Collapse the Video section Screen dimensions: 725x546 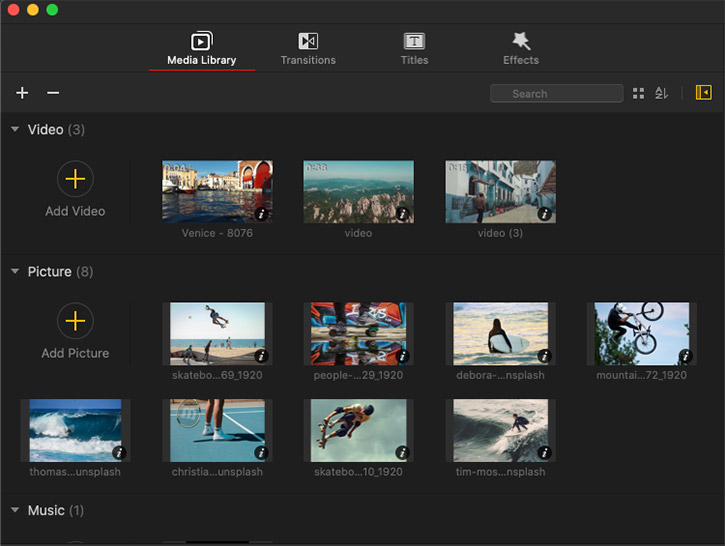click(15, 130)
